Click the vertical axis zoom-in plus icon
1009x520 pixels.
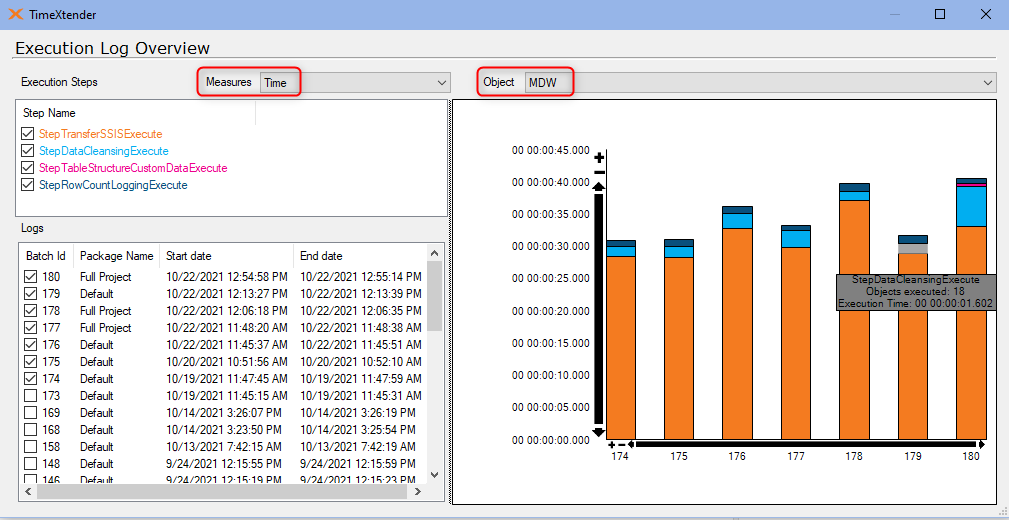pyautogui.click(x=599, y=157)
